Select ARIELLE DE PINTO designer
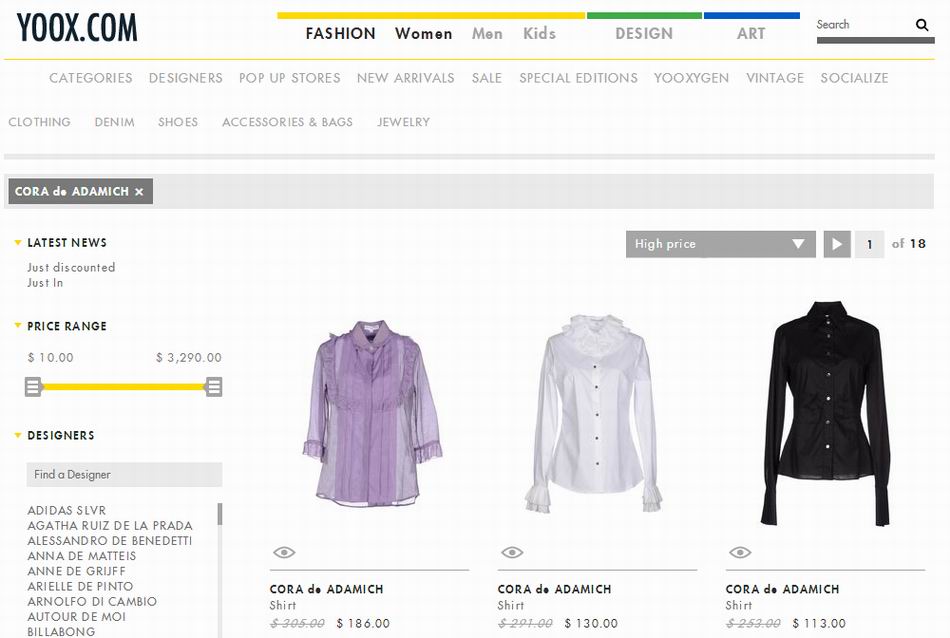 [x=80, y=586]
